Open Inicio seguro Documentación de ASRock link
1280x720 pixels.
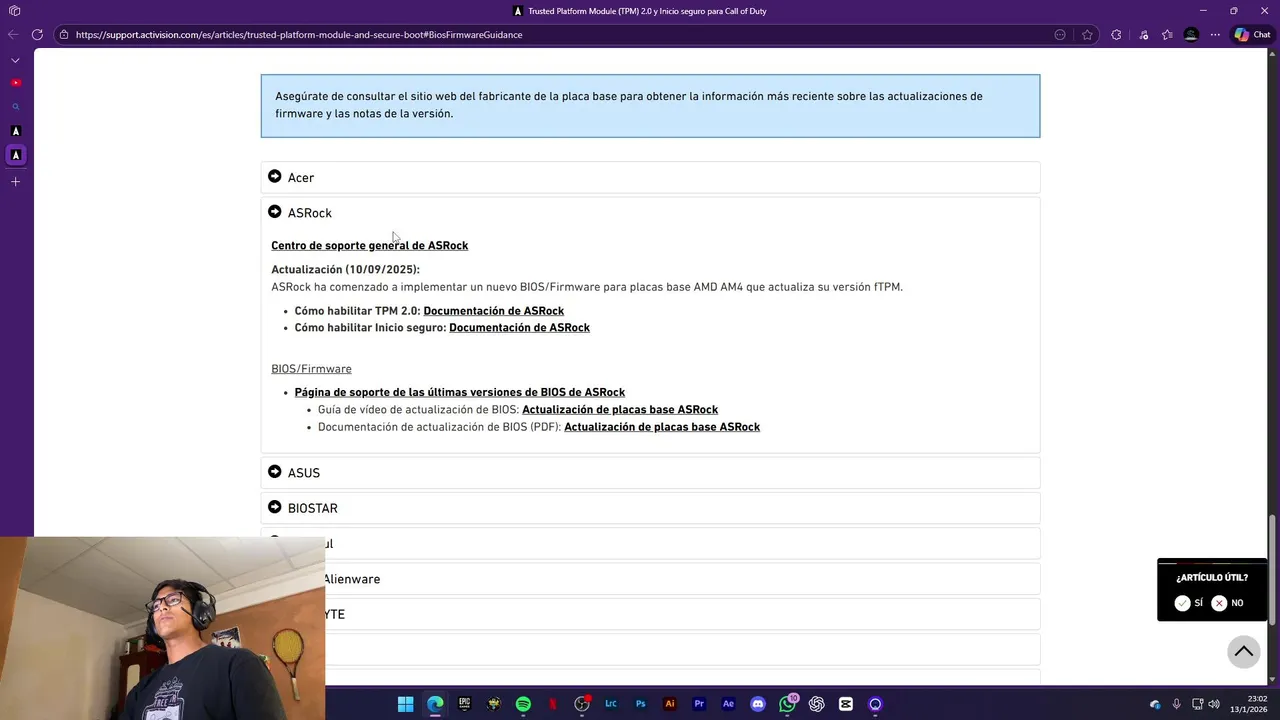519,328
